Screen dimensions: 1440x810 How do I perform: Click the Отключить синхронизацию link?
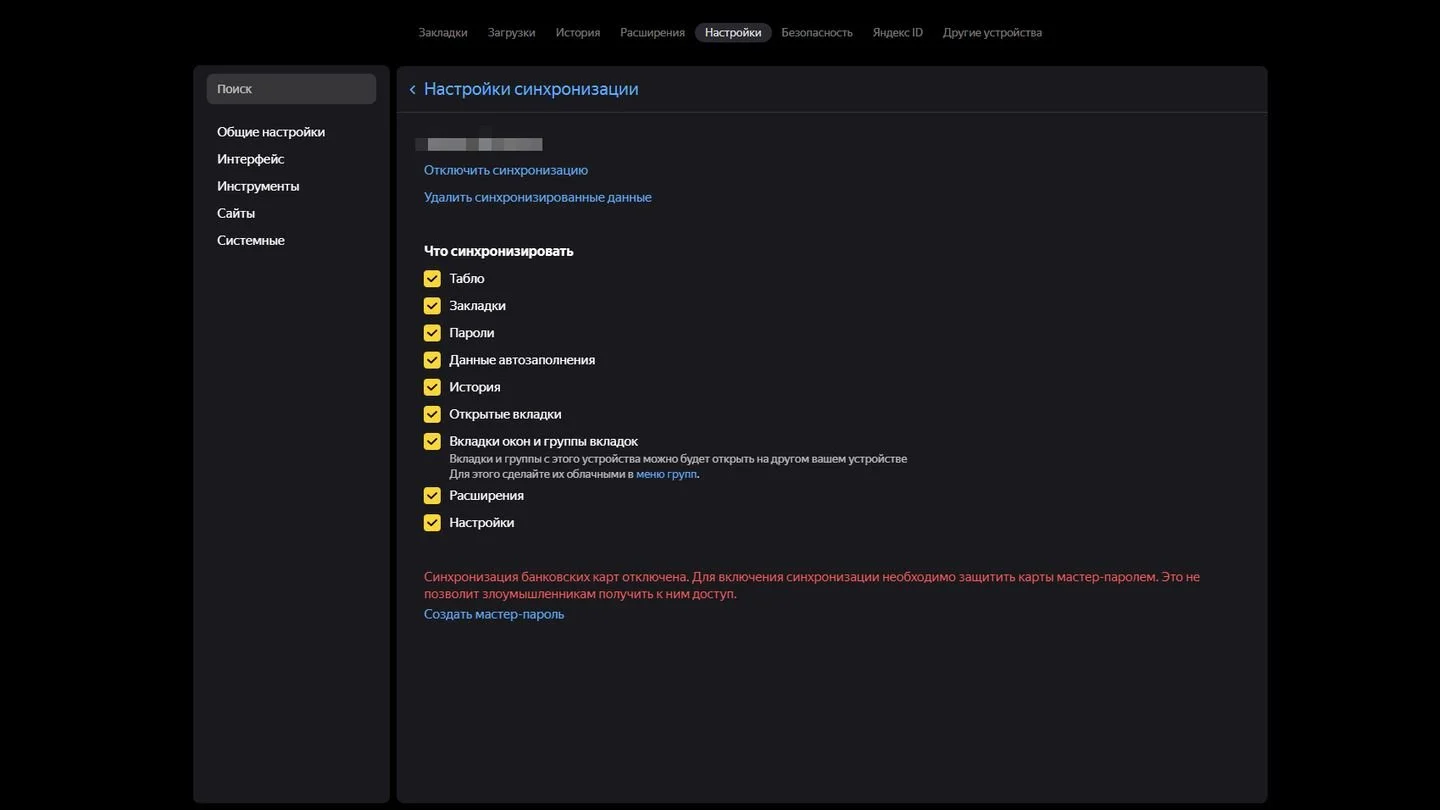coord(506,170)
